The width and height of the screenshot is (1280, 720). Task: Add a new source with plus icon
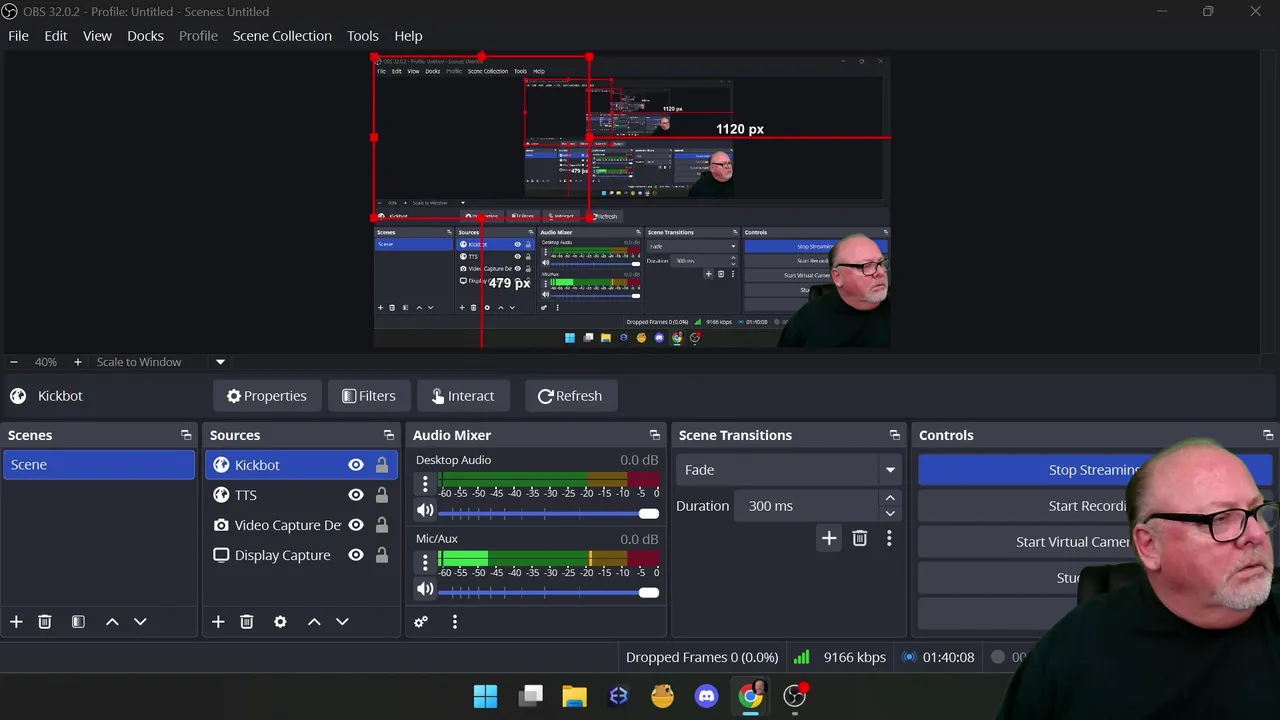click(218, 622)
